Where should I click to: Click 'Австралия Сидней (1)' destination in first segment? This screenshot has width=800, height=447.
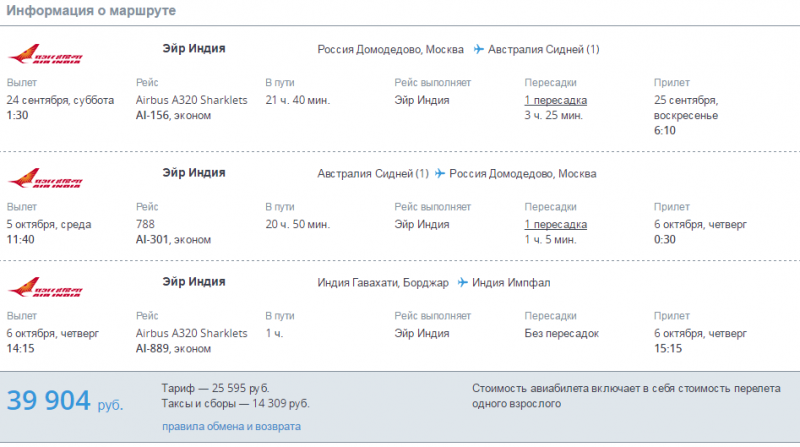point(543,49)
